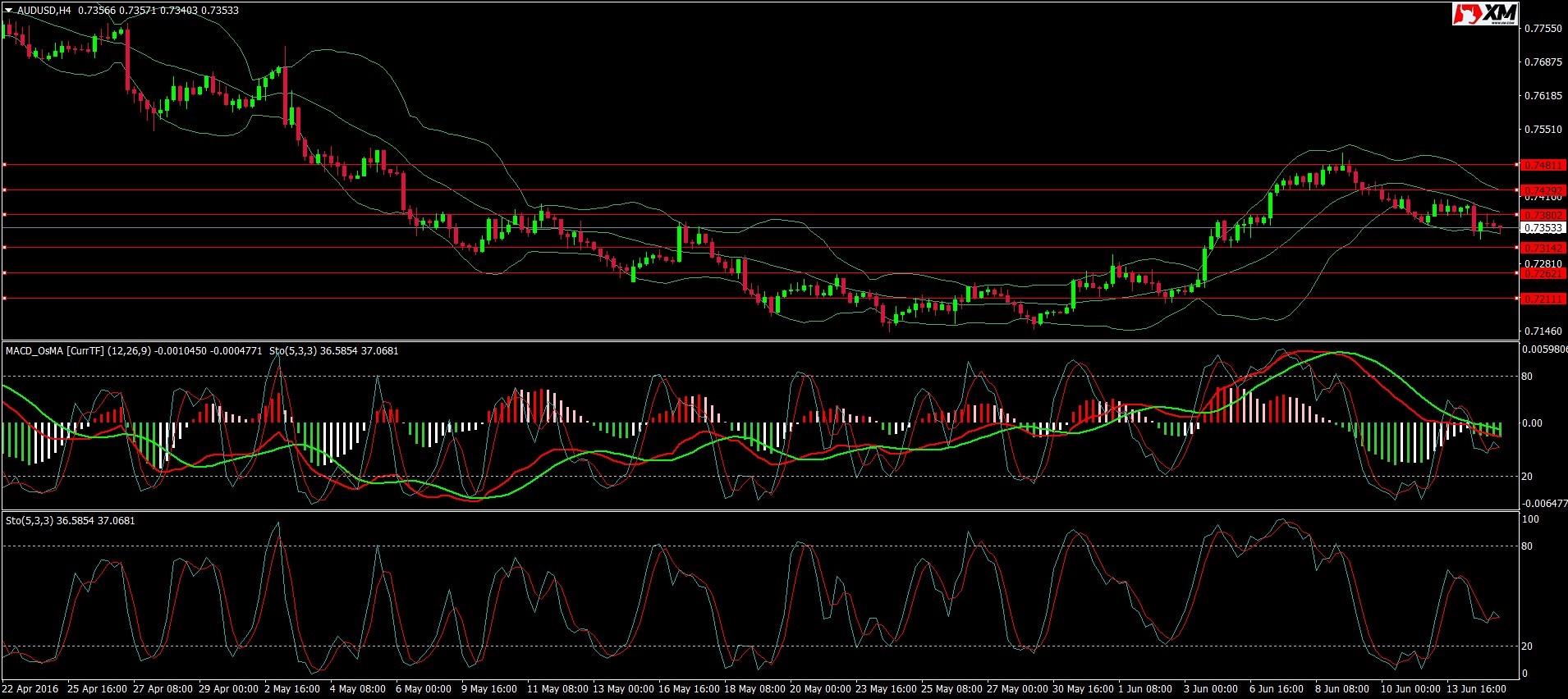Click the 23 May 16:00 time label

coord(885,689)
